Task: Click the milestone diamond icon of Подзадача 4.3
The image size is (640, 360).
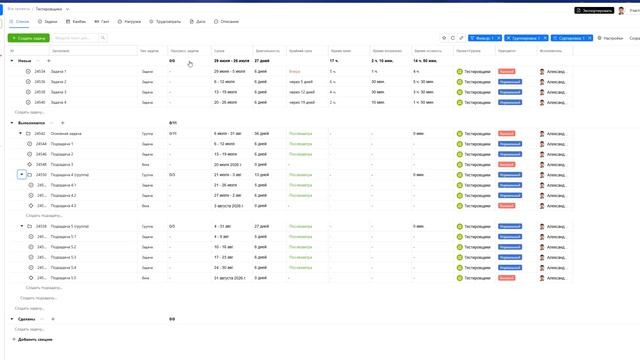Action: tap(31, 206)
